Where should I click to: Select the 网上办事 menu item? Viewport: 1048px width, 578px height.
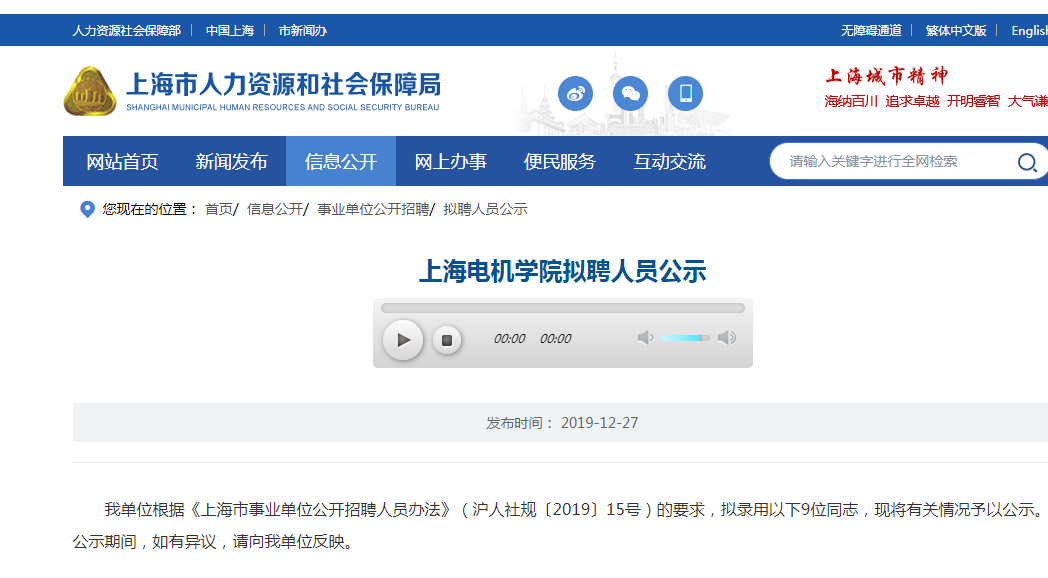pos(450,162)
